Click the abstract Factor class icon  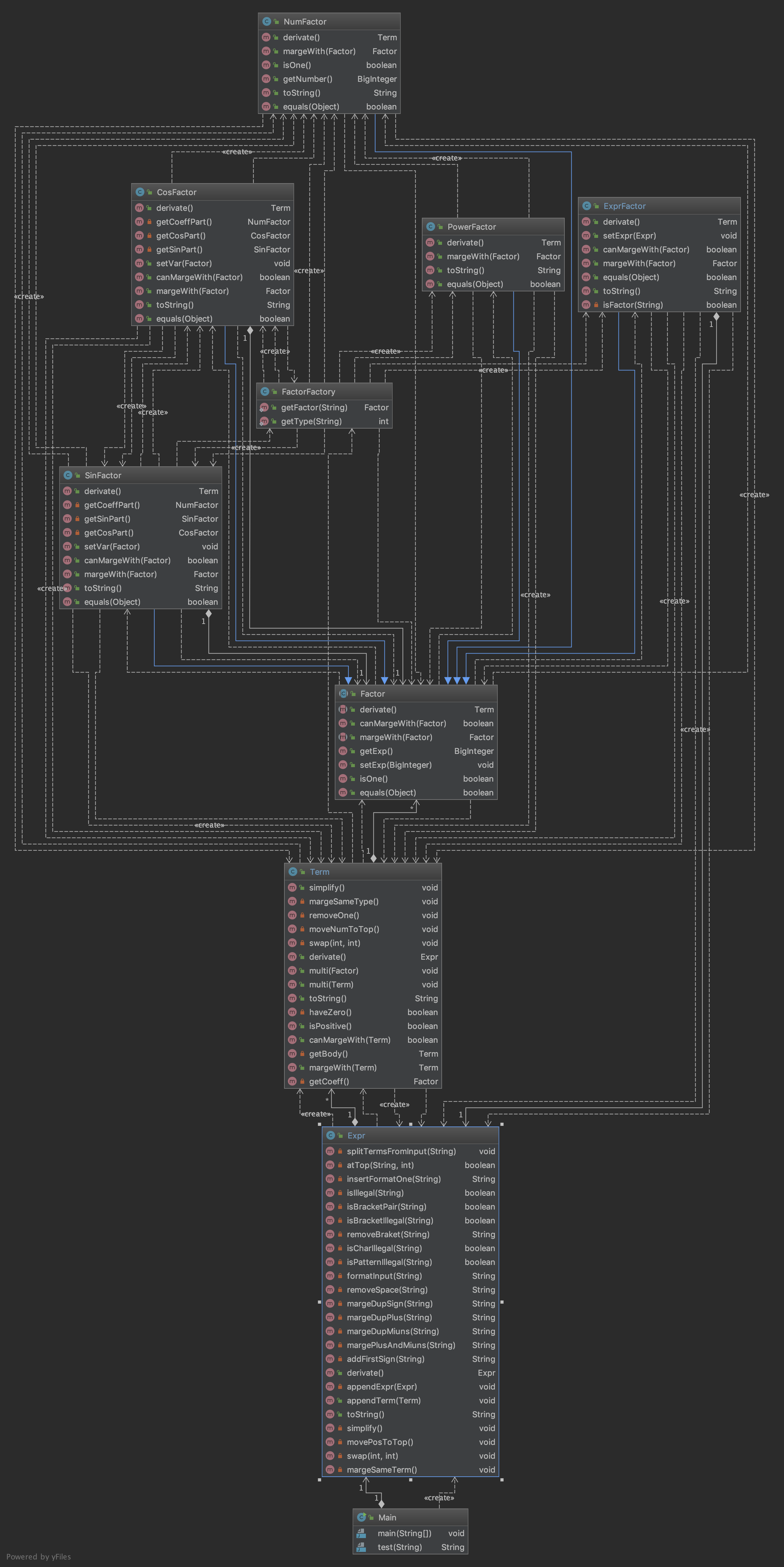(x=343, y=694)
